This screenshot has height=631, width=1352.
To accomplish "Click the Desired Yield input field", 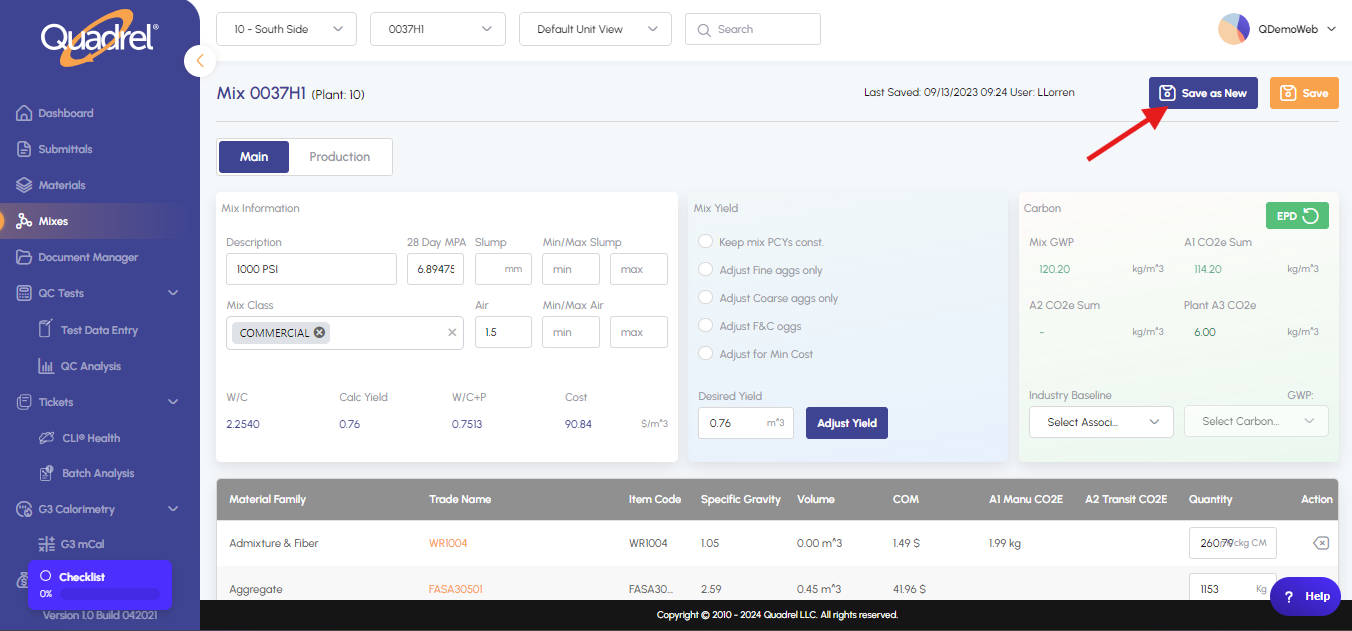I will point(746,423).
